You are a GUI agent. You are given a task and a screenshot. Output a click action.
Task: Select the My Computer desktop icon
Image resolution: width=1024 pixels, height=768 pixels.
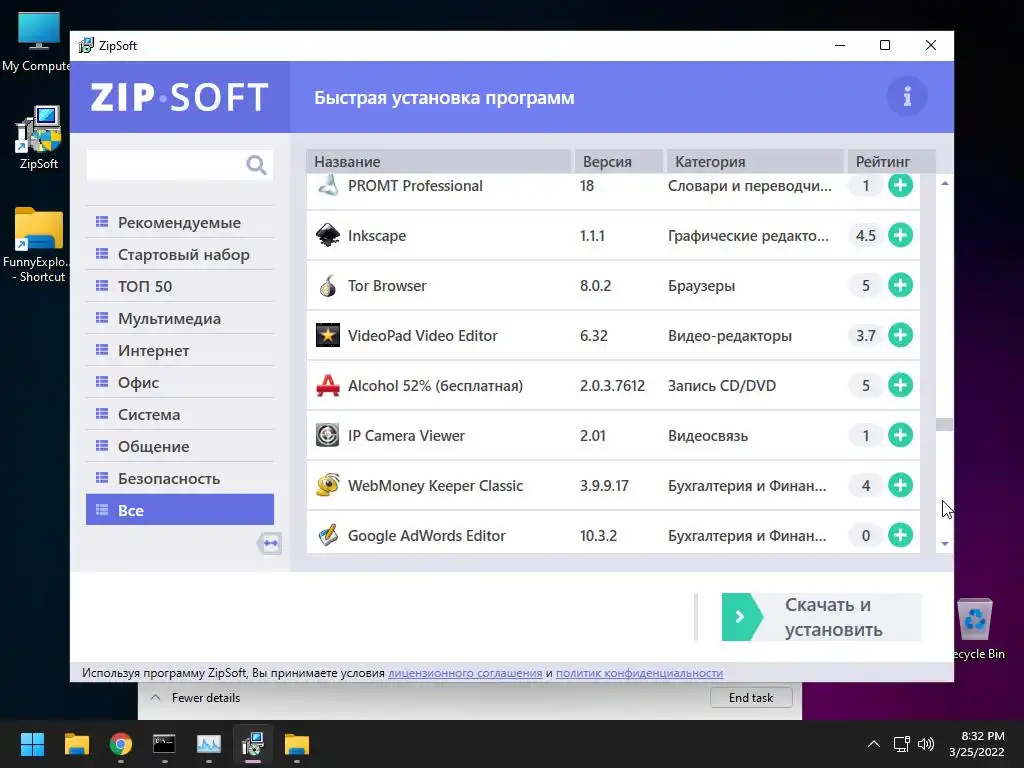click(x=38, y=41)
